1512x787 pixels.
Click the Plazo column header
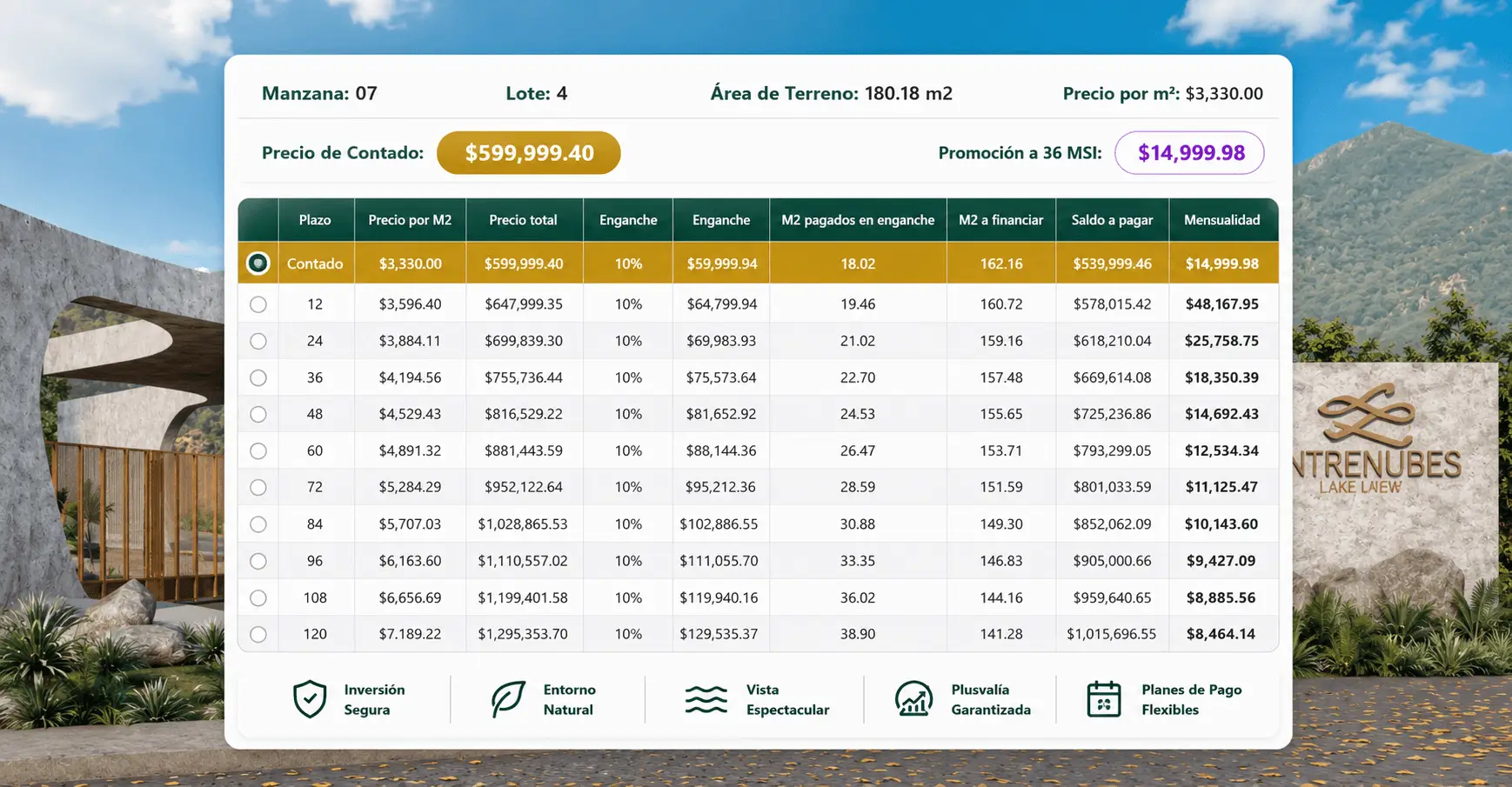[315, 220]
